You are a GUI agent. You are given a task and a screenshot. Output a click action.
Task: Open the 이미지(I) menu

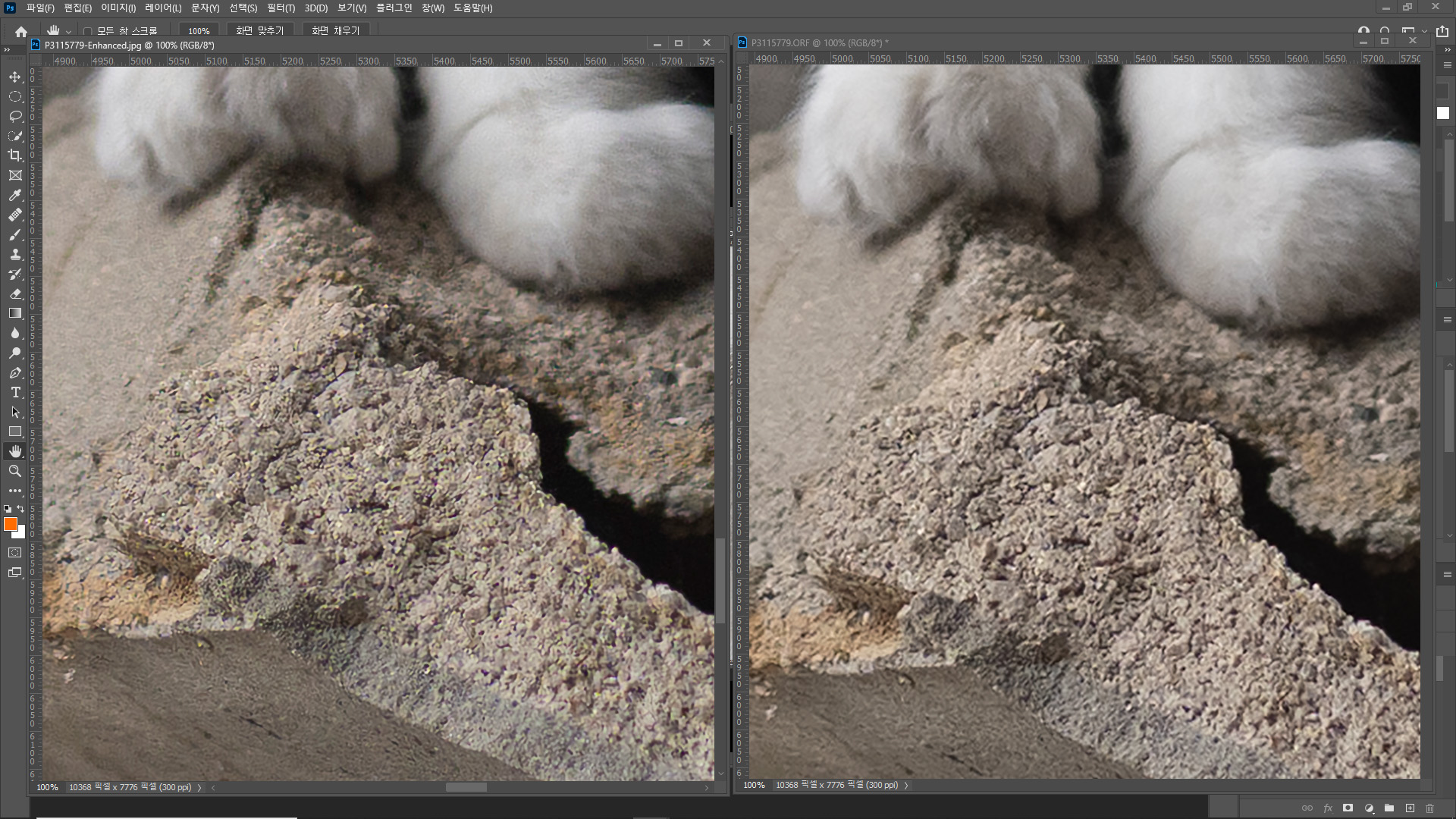pyautogui.click(x=118, y=8)
